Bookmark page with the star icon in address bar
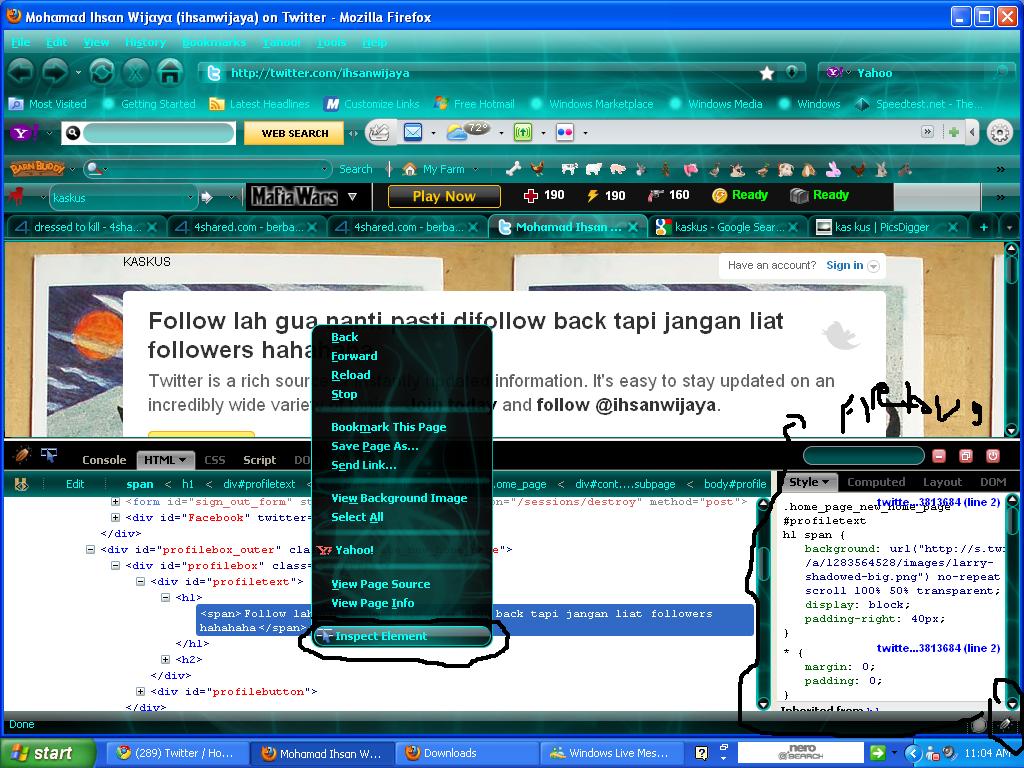The width and height of the screenshot is (1024, 768). tap(767, 72)
